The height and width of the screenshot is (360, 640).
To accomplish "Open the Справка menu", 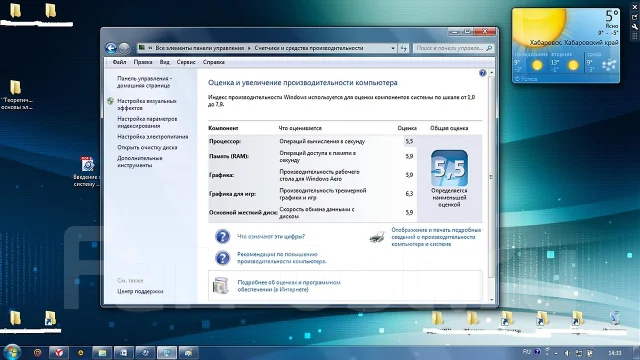I will [213, 62].
